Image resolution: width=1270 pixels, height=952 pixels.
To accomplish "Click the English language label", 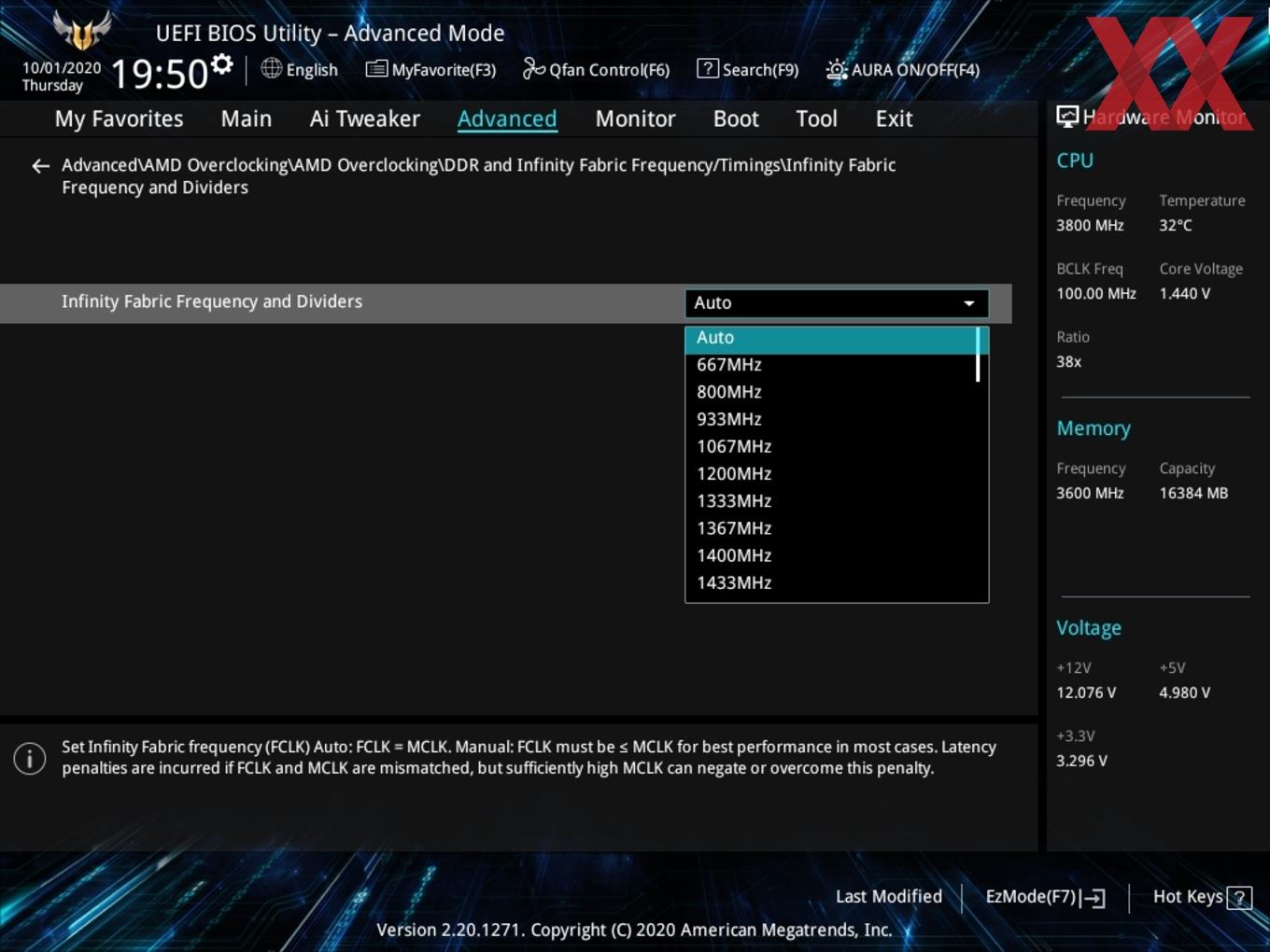I will [x=312, y=70].
